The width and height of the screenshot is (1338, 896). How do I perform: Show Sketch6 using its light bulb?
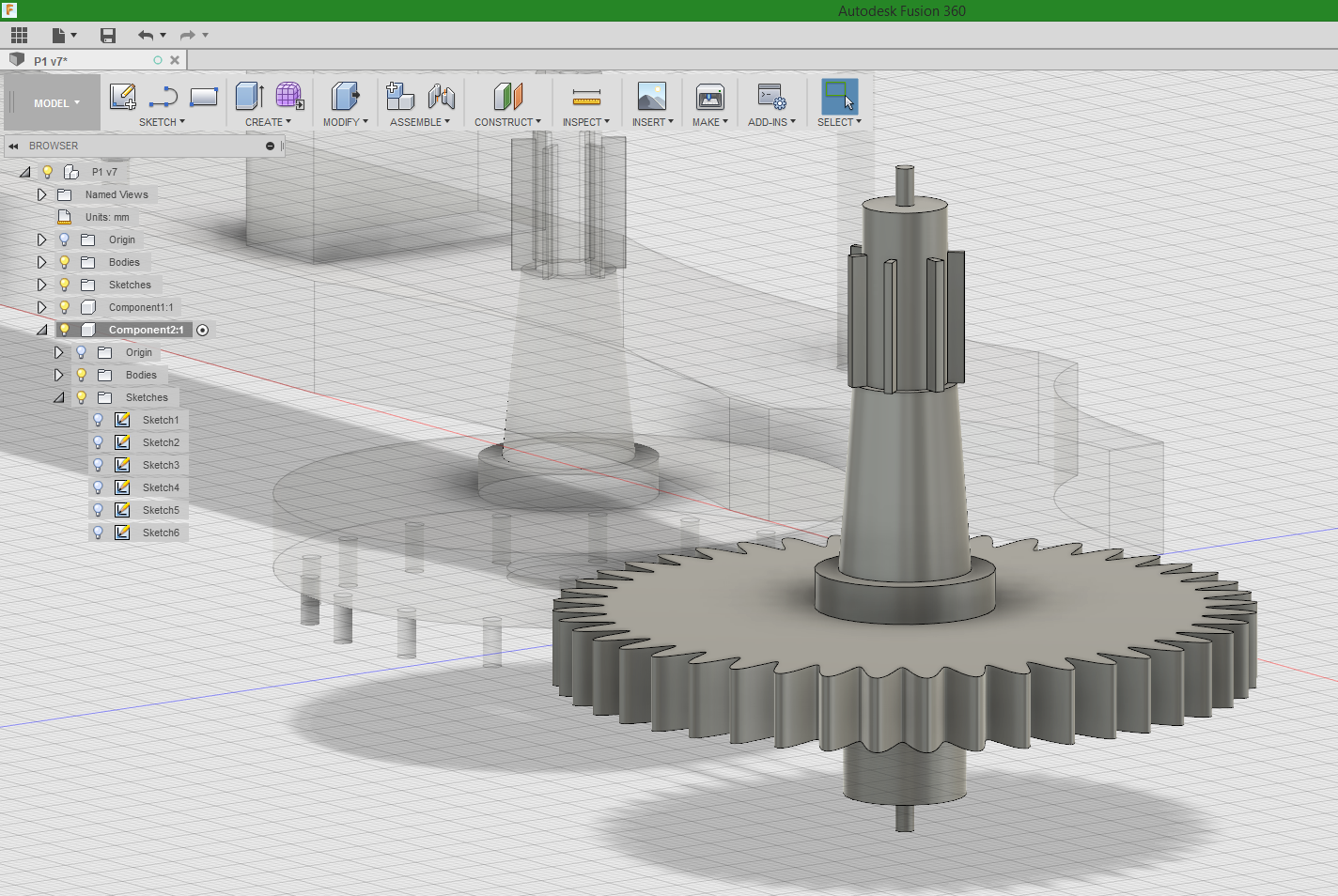(98, 533)
